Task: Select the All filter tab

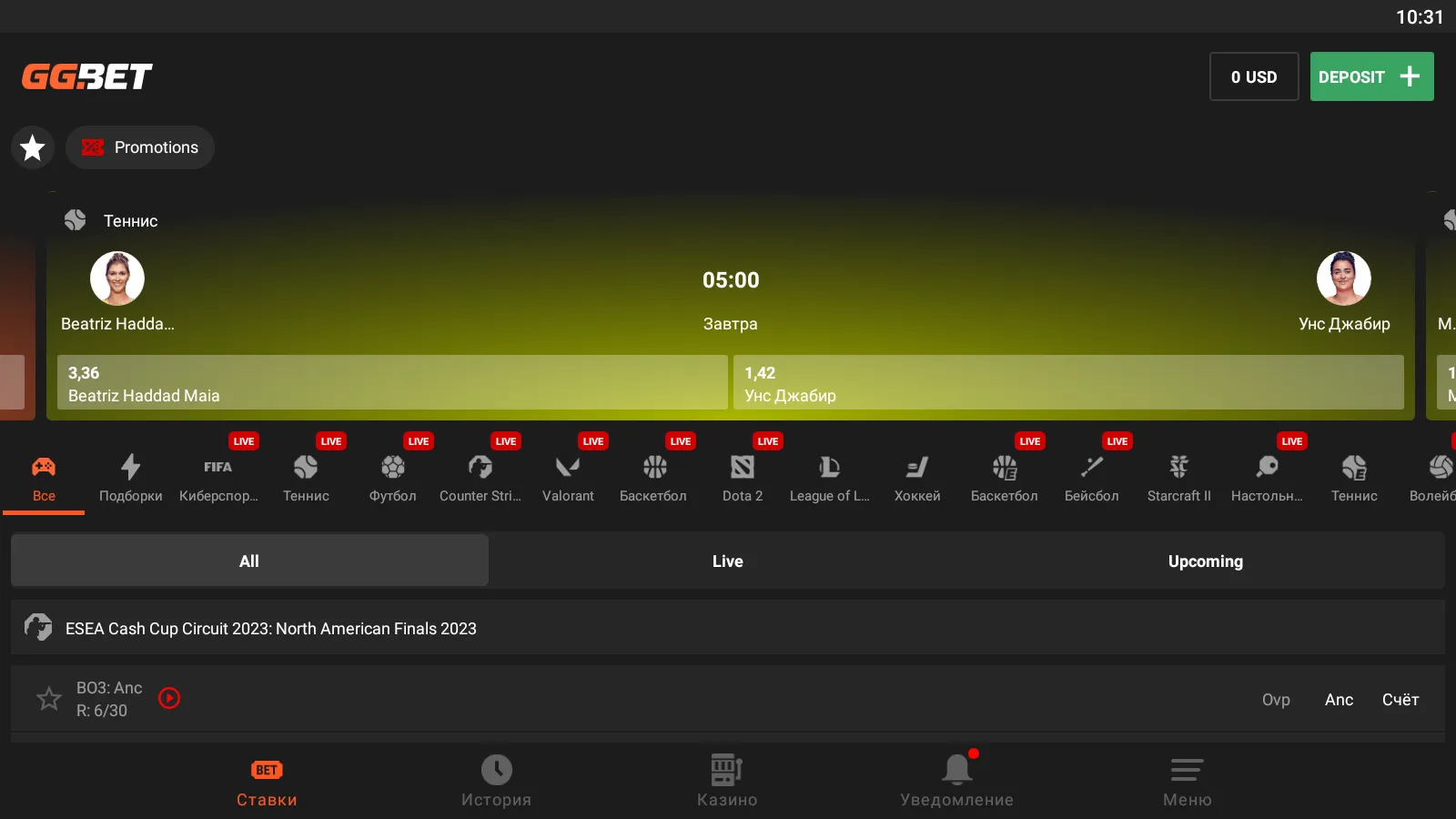Action: click(x=249, y=561)
